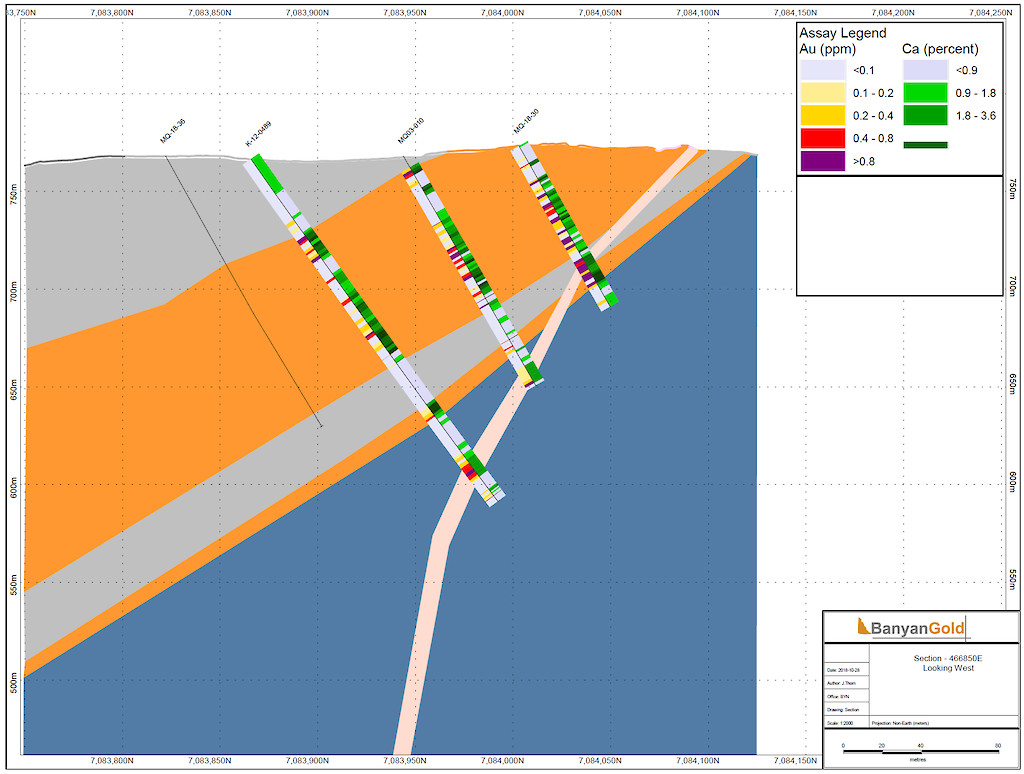Viewport: 1024px width, 774px height.
Task: Click the Banyan Gold logo
Action: (x=912, y=628)
